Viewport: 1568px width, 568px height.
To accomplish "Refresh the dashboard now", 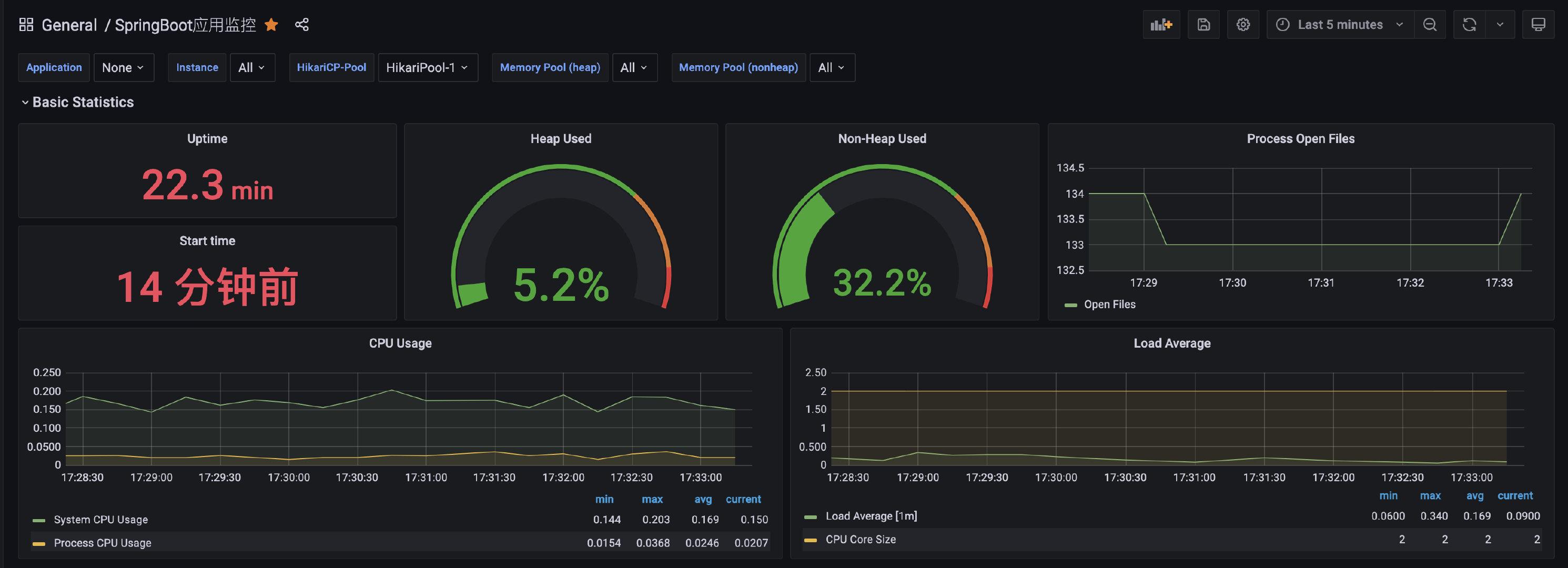I will pyautogui.click(x=1470, y=25).
